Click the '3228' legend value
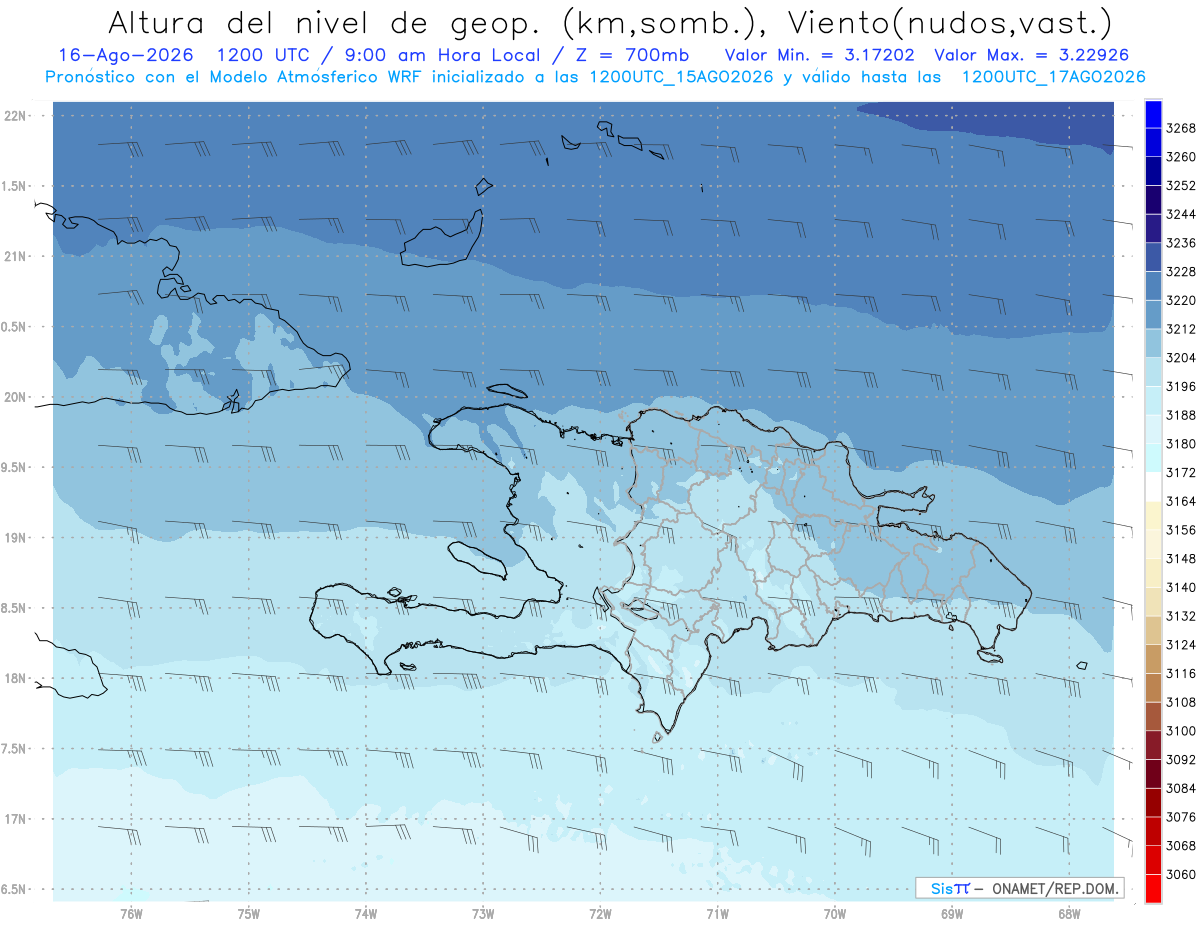 [1181, 272]
